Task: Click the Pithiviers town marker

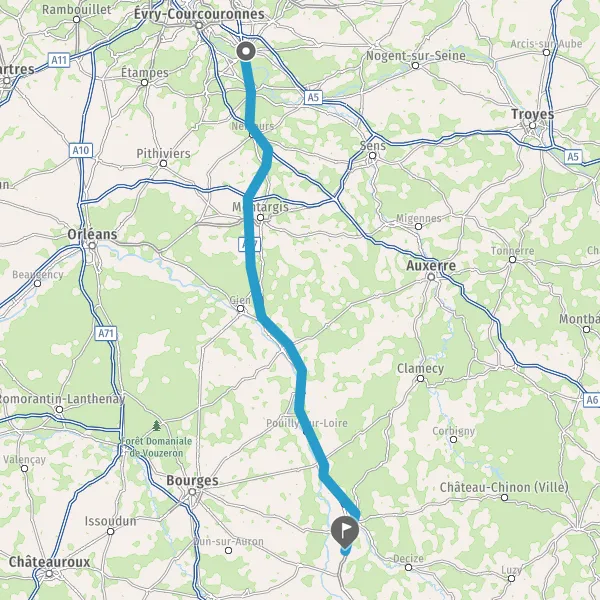Action: [x=163, y=163]
